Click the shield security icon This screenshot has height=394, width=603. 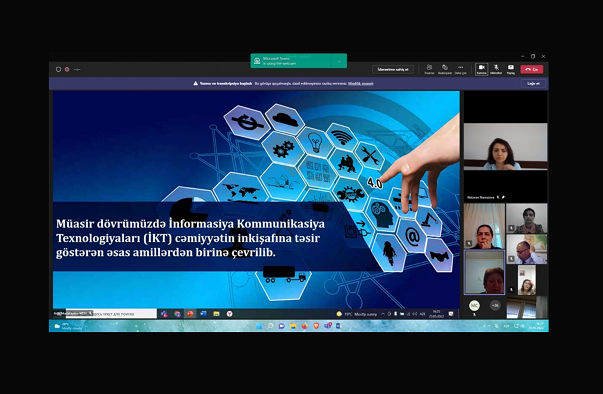[58, 70]
